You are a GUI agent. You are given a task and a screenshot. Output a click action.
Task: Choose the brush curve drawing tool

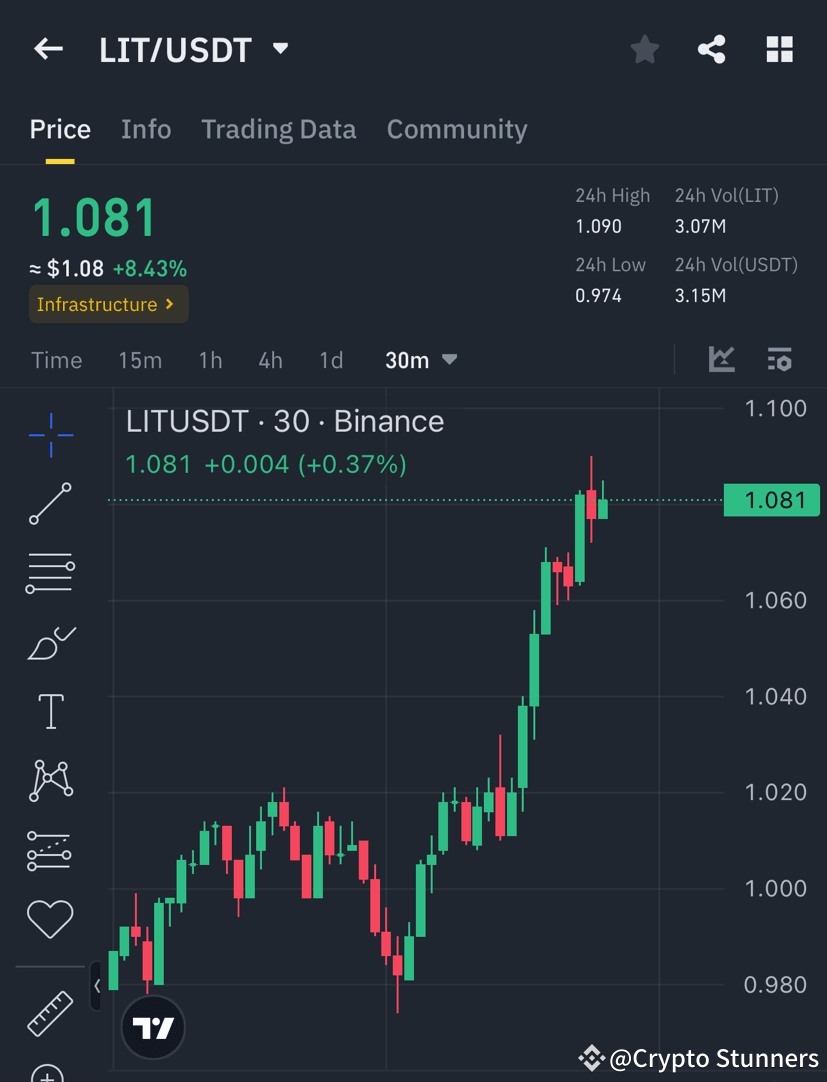click(x=50, y=641)
